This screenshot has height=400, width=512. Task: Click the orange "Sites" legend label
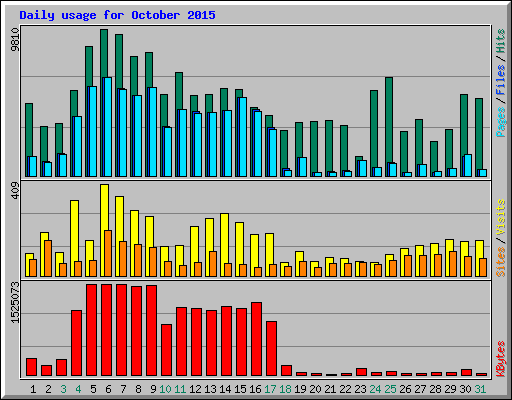tap(500, 262)
